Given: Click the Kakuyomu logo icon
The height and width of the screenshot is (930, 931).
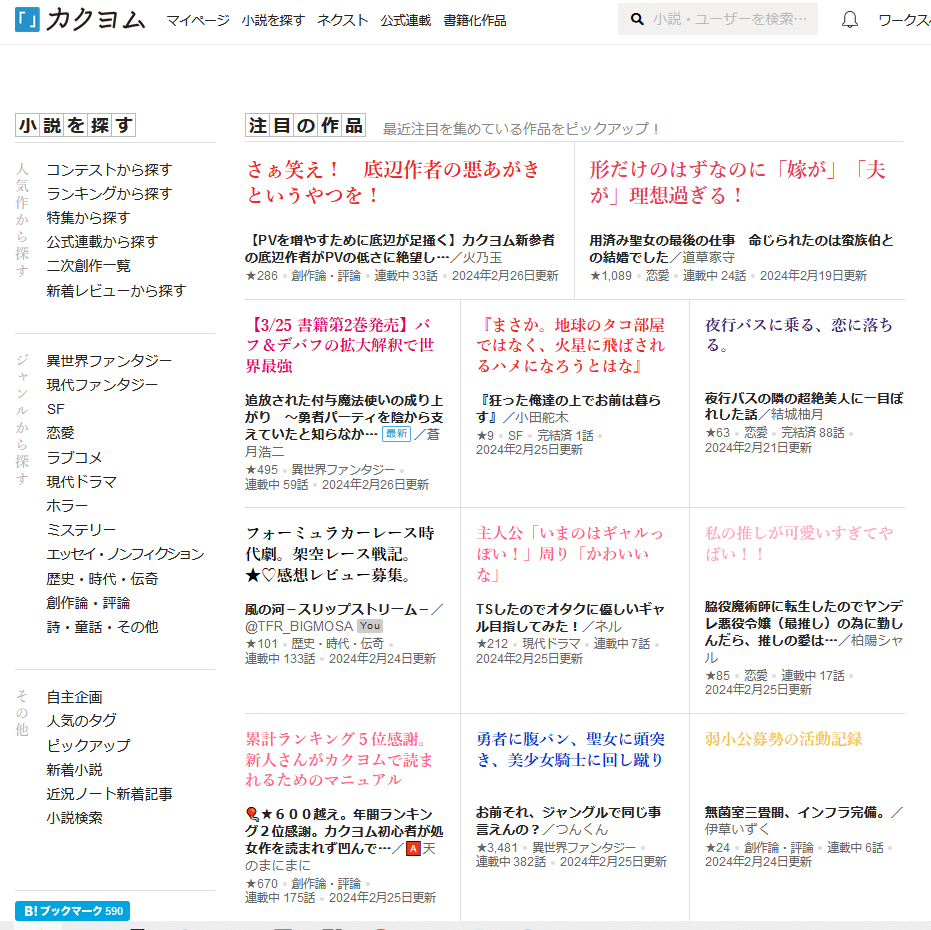Looking at the screenshot, I should (x=29, y=20).
